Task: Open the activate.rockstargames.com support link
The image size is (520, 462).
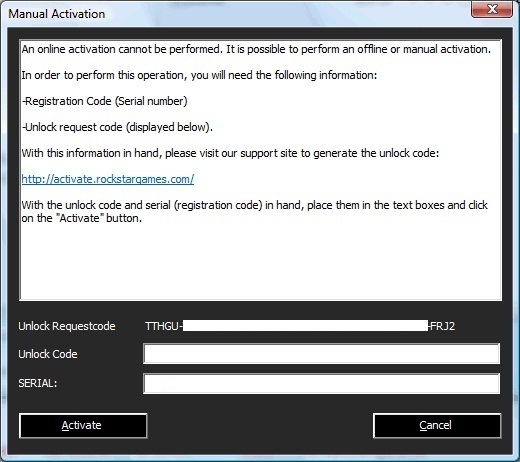Action: point(108,179)
